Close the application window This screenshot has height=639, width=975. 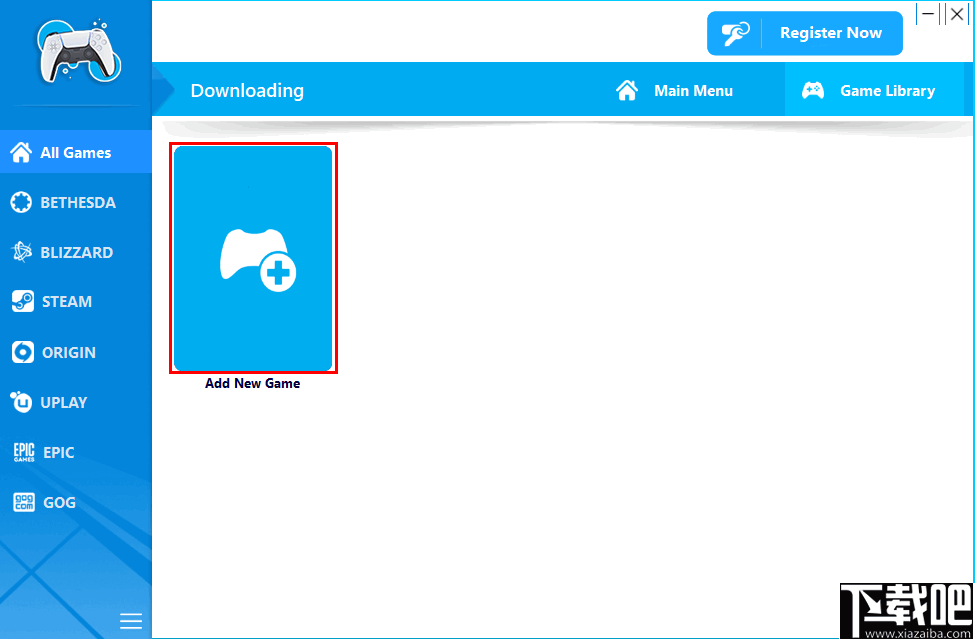pyautogui.click(x=957, y=14)
